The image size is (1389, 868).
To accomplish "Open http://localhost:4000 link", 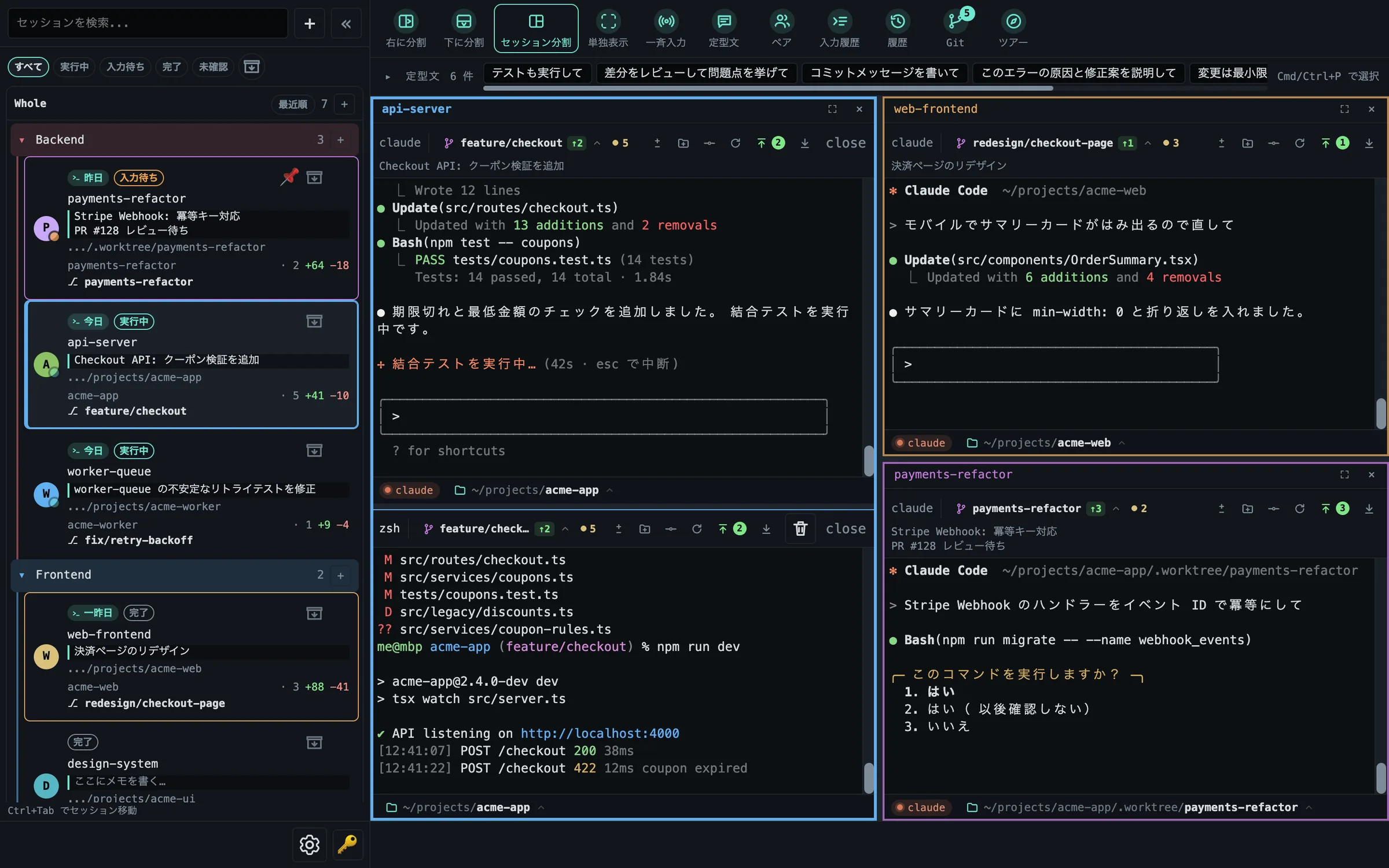I will click(600, 733).
